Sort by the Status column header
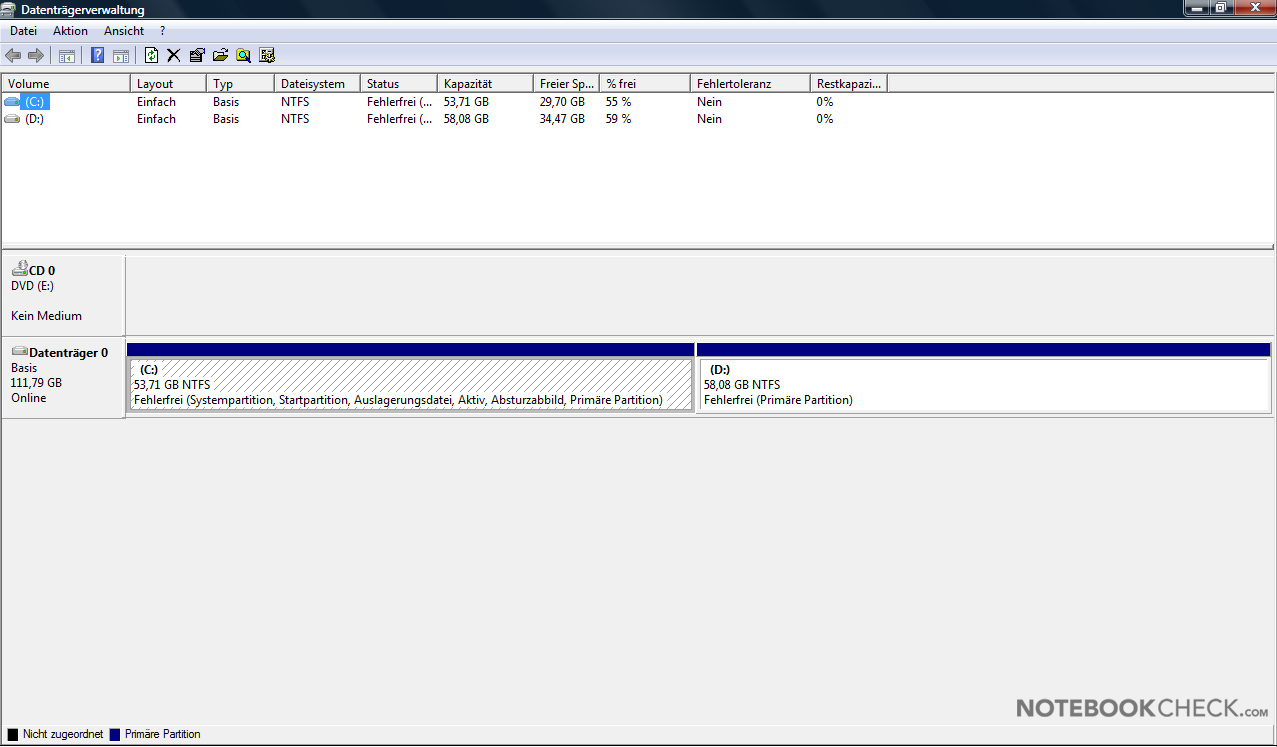This screenshot has width=1277, height=747. (x=399, y=84)
